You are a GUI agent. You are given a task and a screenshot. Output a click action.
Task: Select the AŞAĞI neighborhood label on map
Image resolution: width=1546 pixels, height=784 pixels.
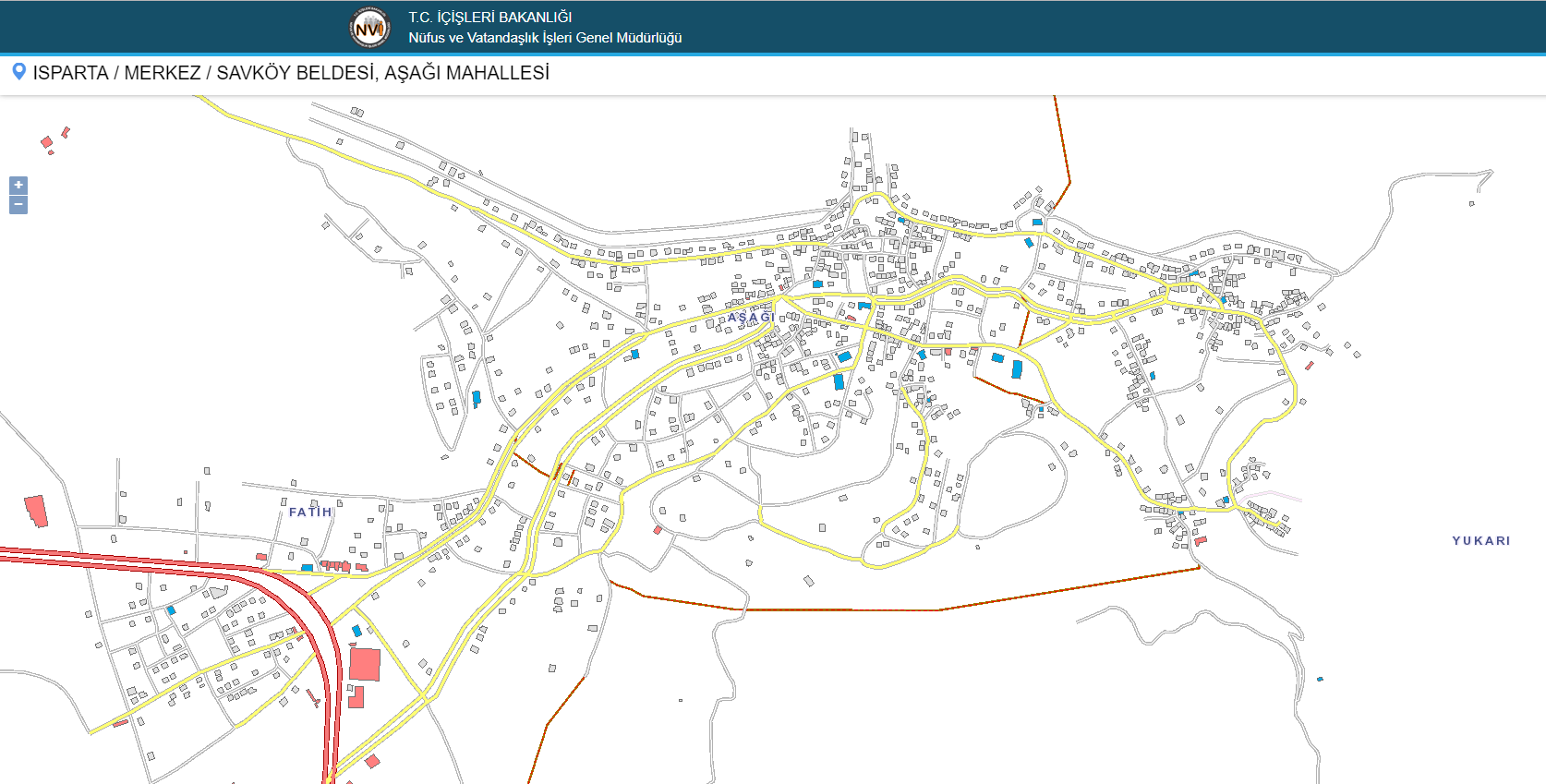[x=751, y=318]
